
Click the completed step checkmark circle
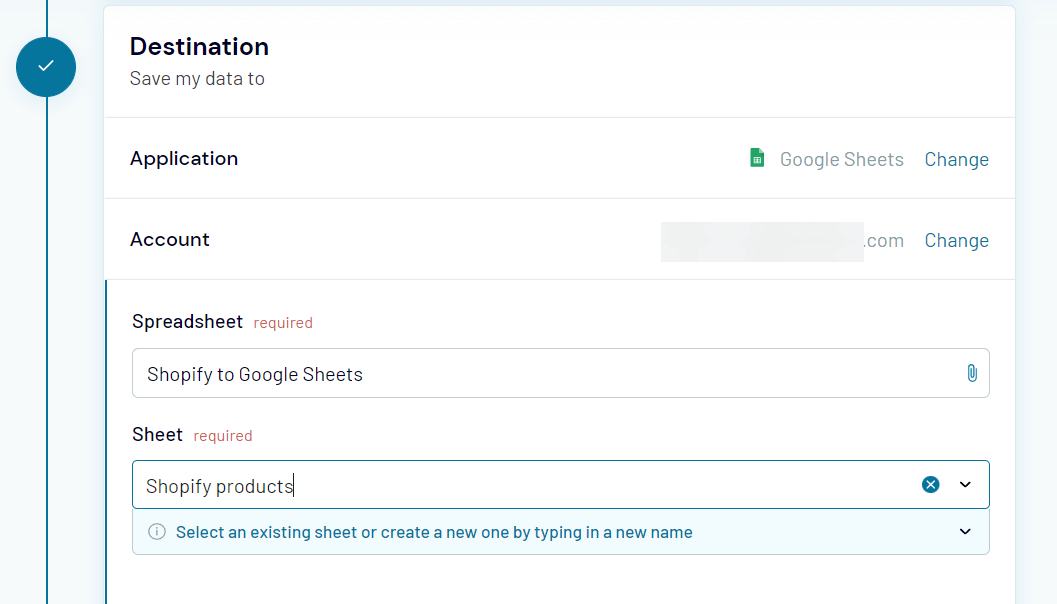pyautogui.click(x=46, y=66)
